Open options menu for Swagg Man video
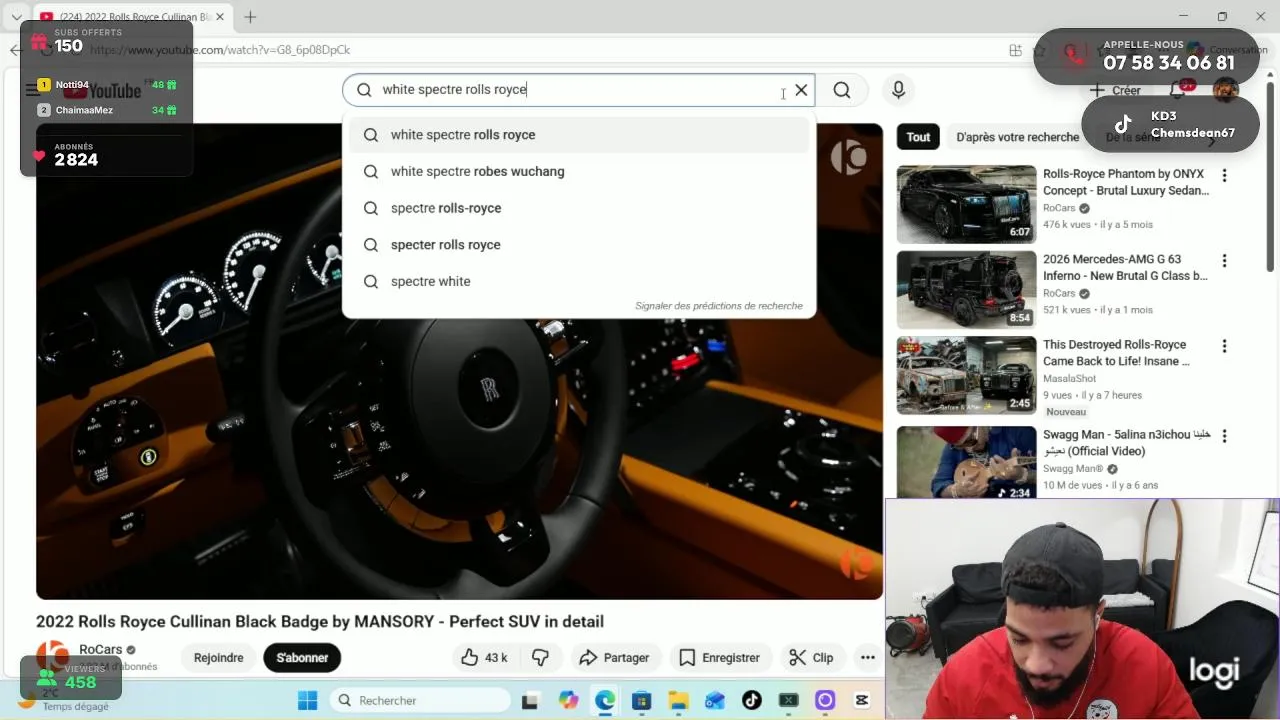 (1224, 436)
